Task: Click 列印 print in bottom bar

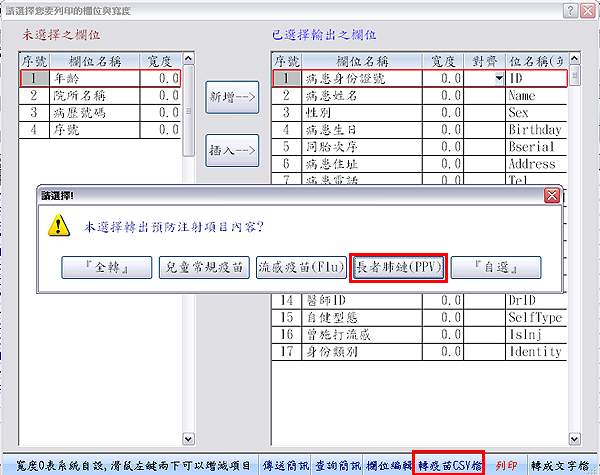Action: [507, 465]
